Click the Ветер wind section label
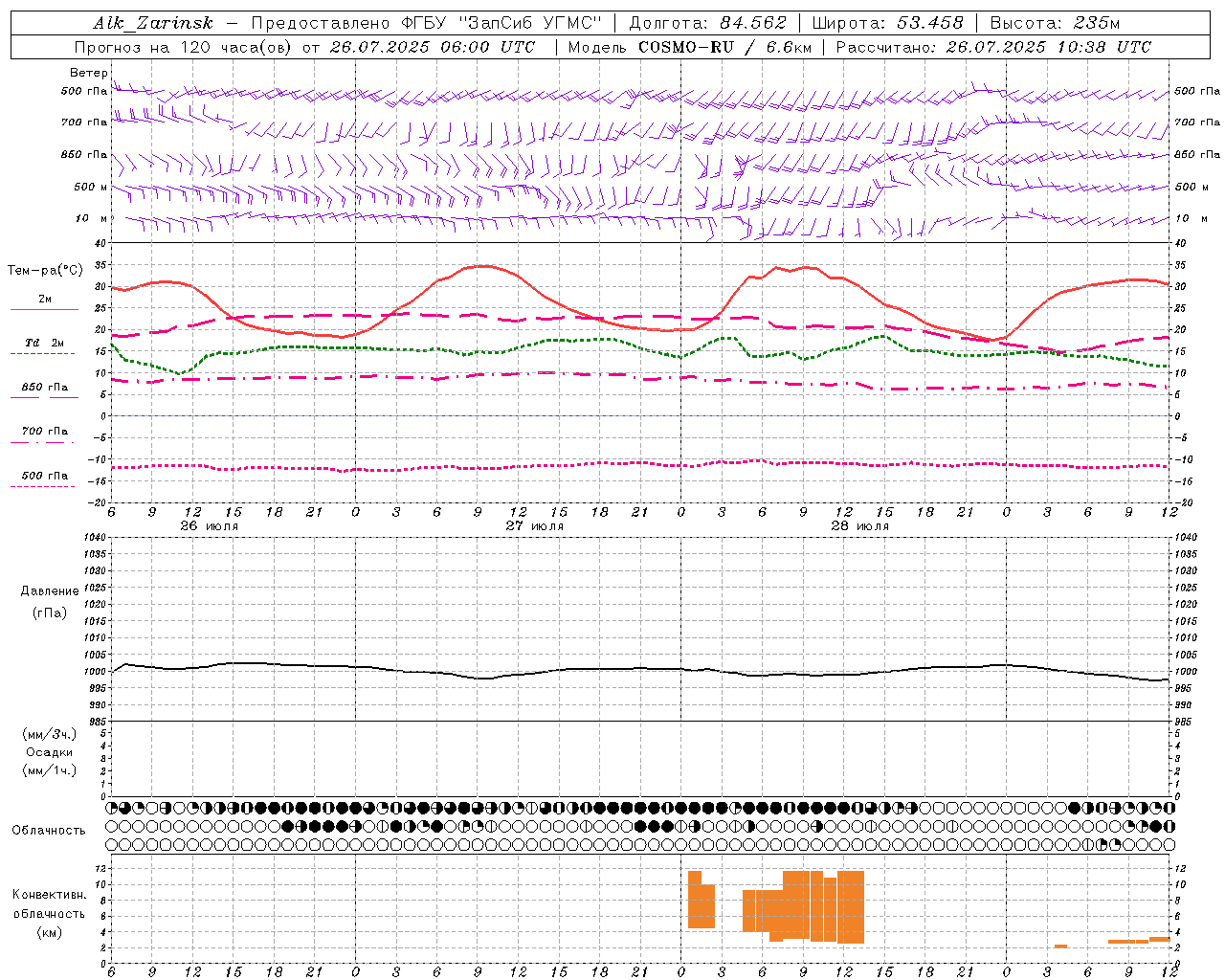This screenshot has height=980, width=1225. click(x=88, y=73)
